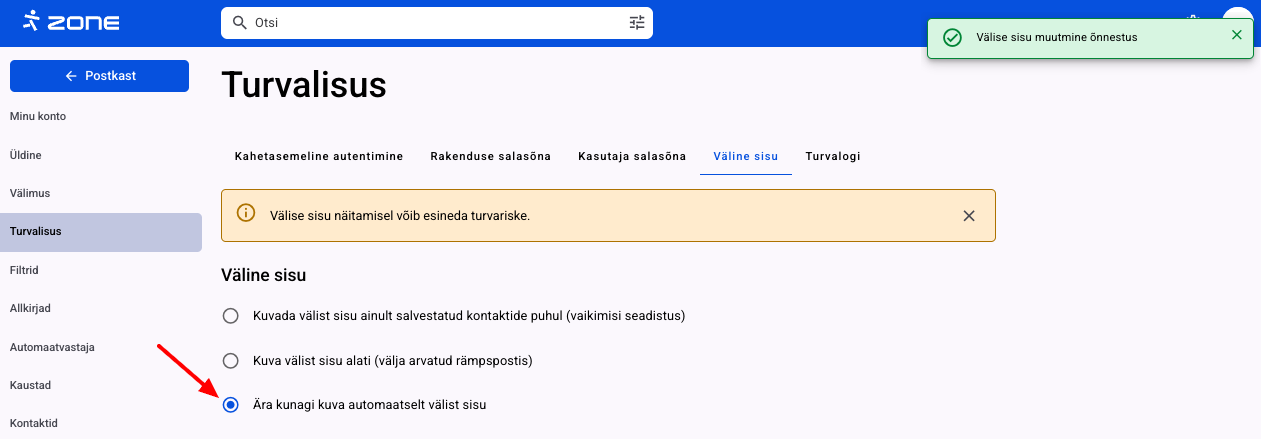Screen dimensions: 1261x439
Task: Switch to the Kahetasemeline autentimine tab
Action: pyautogui.click(x=319, y=156)
